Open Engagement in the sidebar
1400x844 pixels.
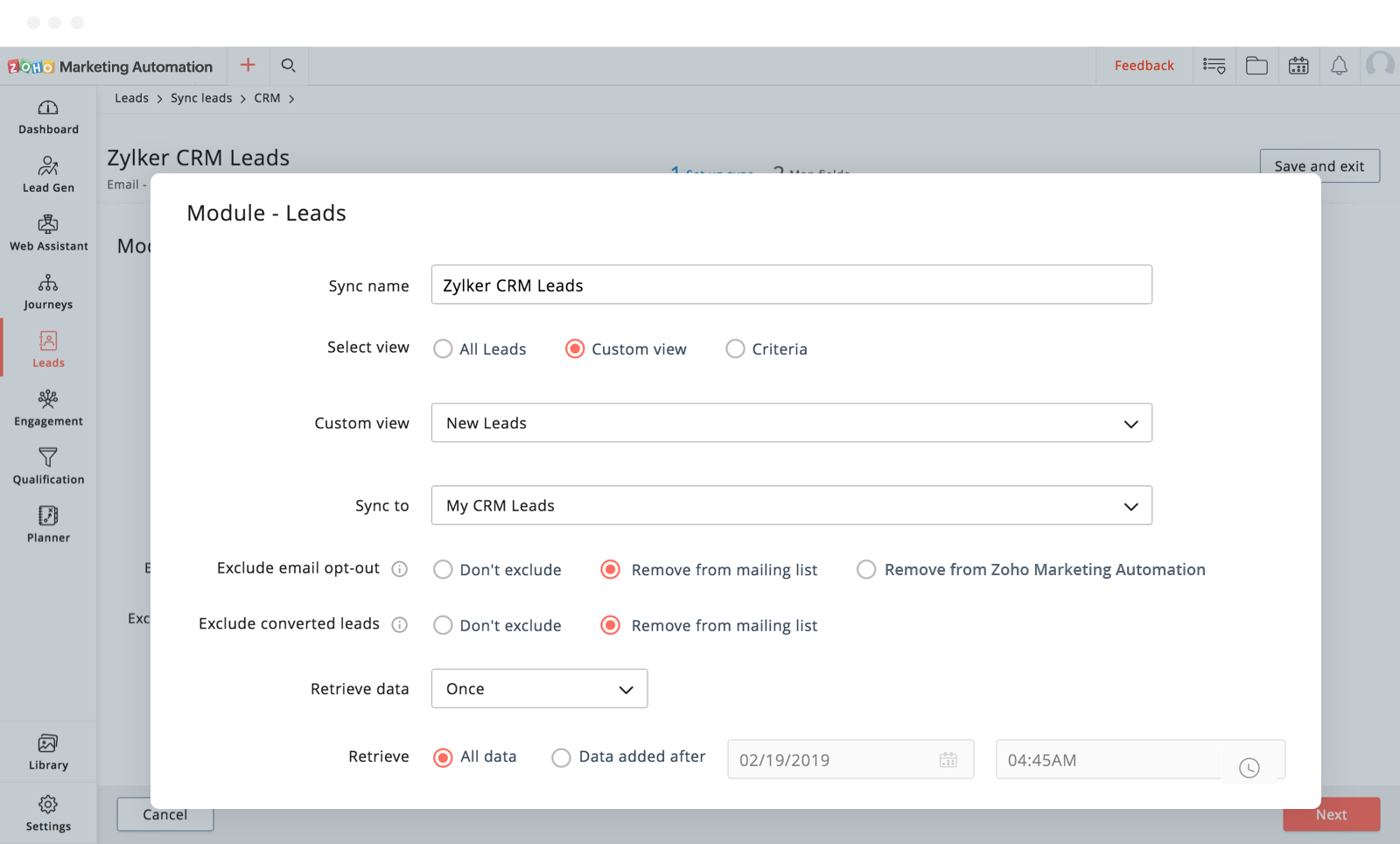click(48, 409)
